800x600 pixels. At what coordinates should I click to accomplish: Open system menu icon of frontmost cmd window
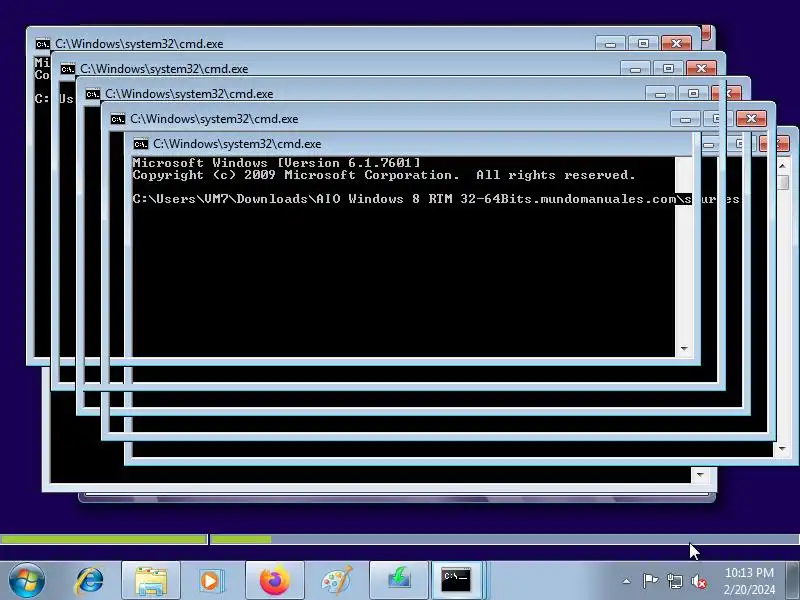(141, 144)
